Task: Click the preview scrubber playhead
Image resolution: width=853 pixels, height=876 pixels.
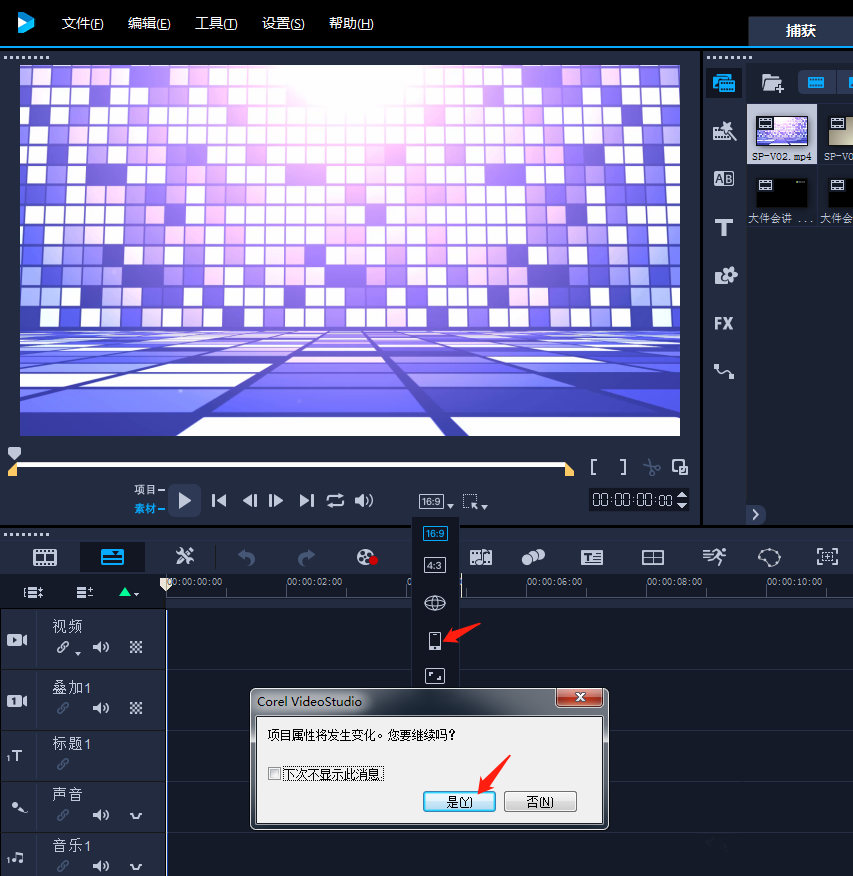Action: [x=14, y=454]
